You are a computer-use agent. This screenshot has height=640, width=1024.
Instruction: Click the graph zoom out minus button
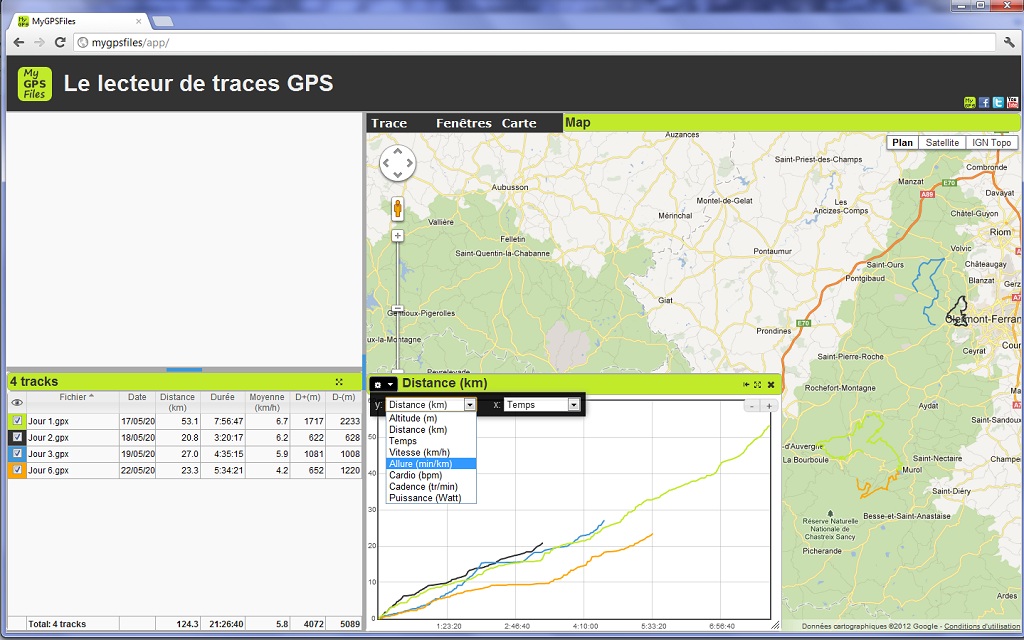752,406
